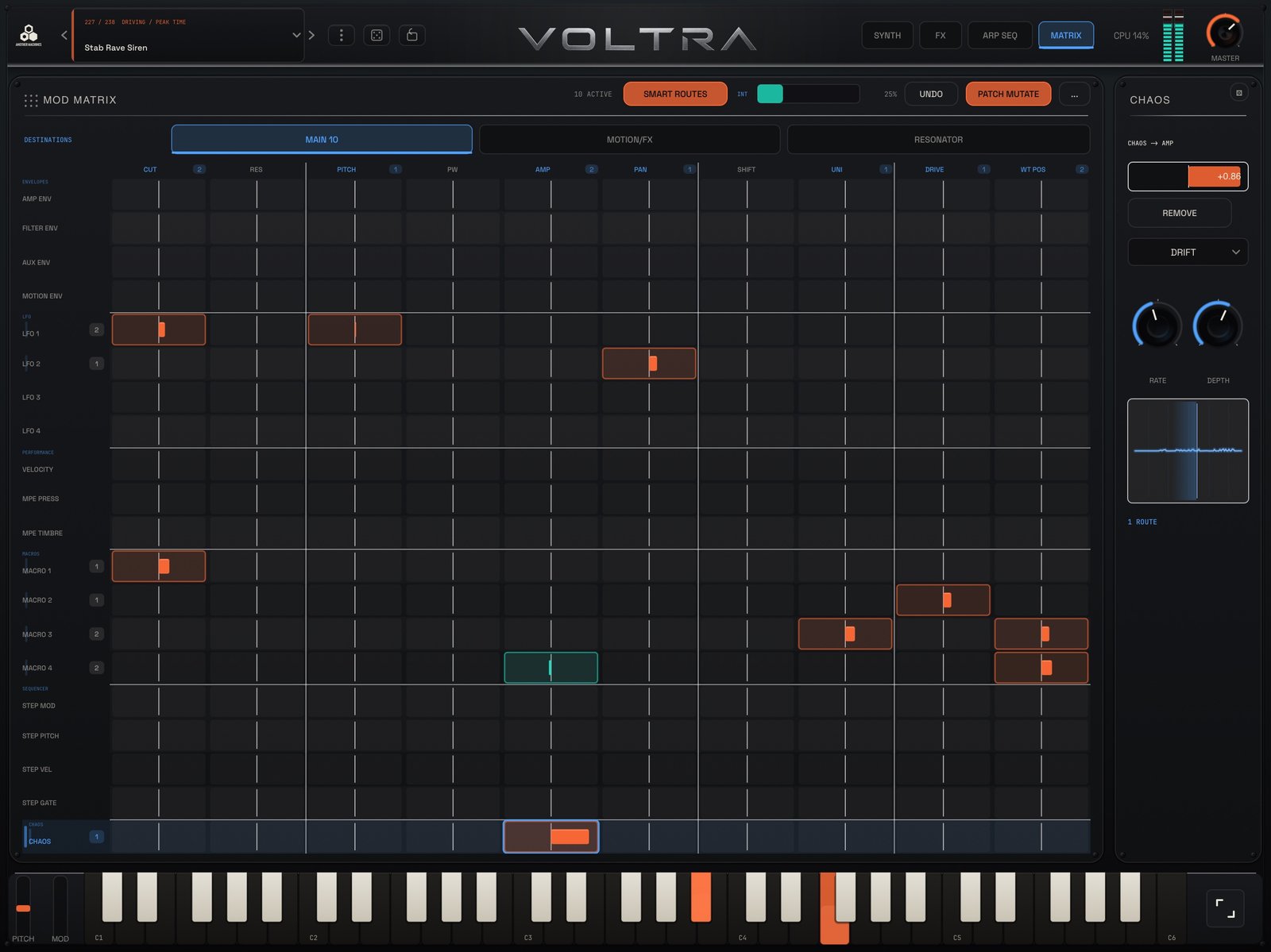This screenshot has width=1271, height=952.
Task: Randomize preset with the dice icon
Action: click(x=377, y=35)
